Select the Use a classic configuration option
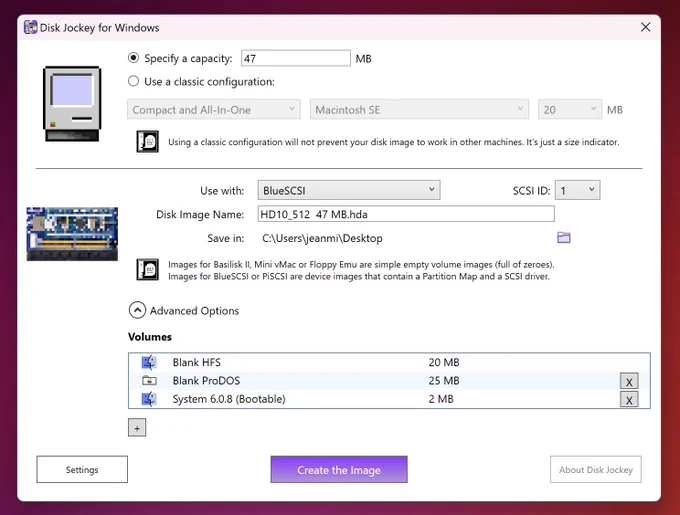The width and height of the screenshot is (680, 515). (134, 81)
